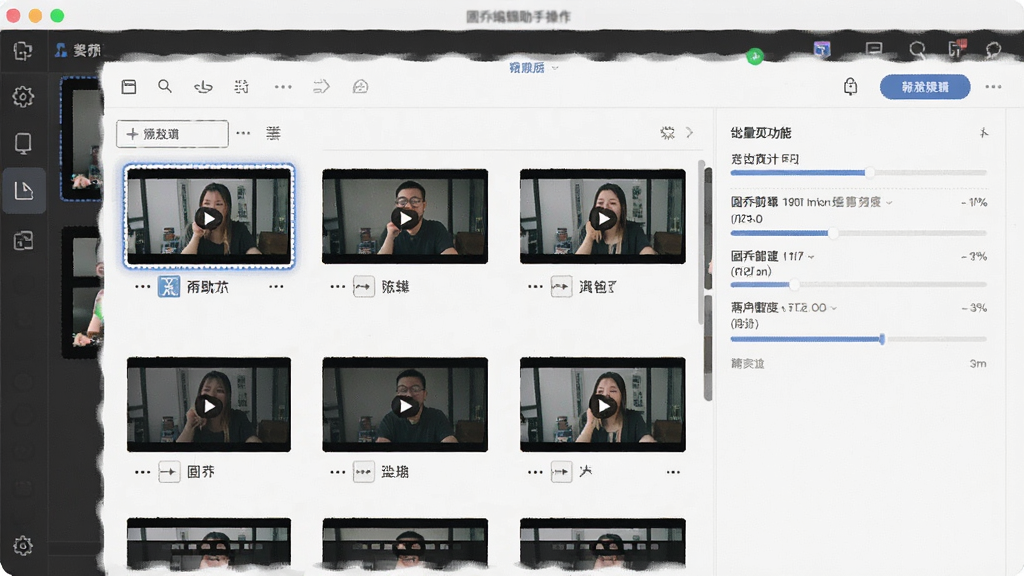Image resolution: width=1024 pixels, height=576 pixels.
Task: Click the add-frame icon in the dark sidebar
Action: pyautogui.click(x=24, y=241)
